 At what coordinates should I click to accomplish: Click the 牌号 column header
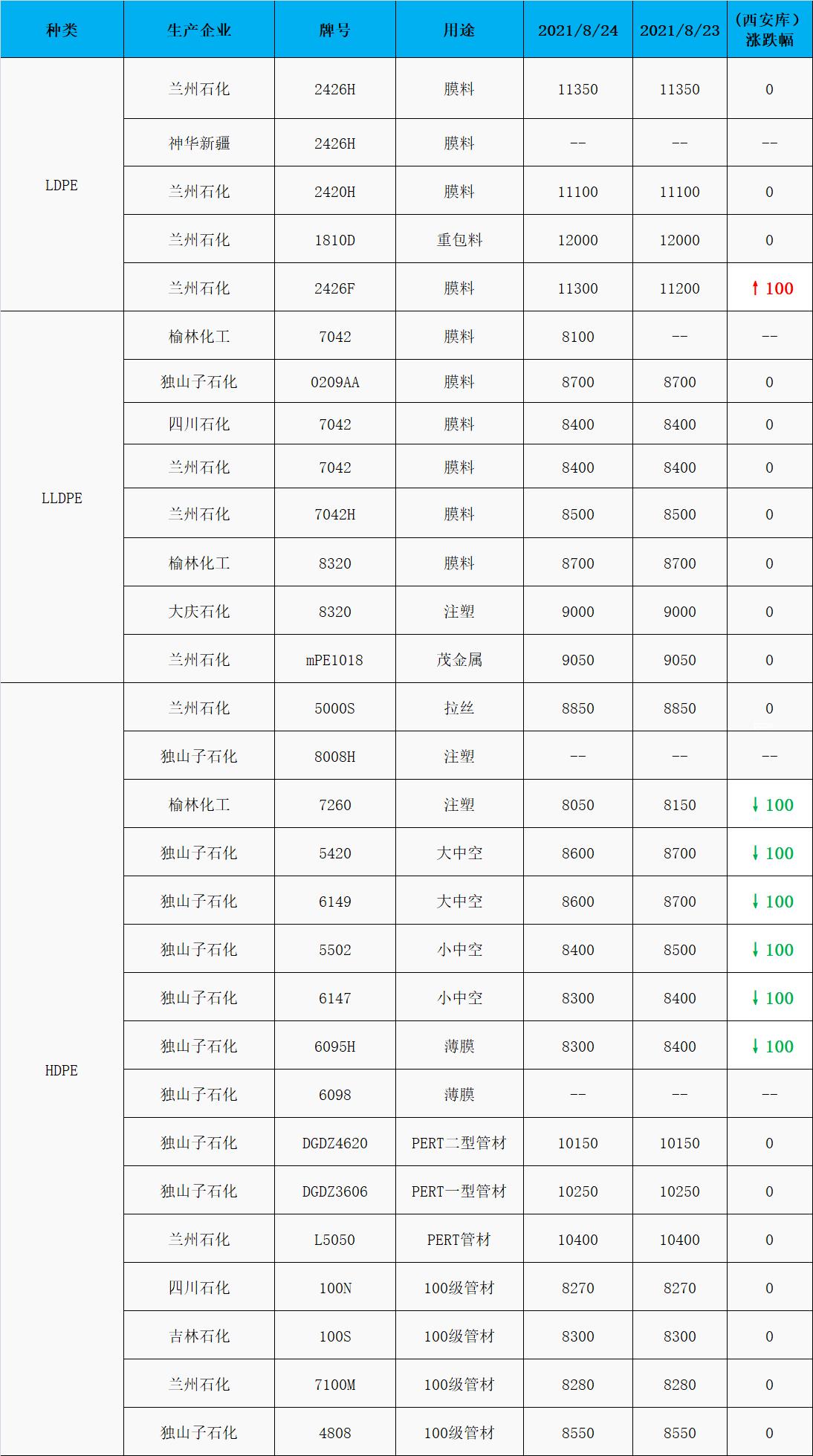(335, 30)
